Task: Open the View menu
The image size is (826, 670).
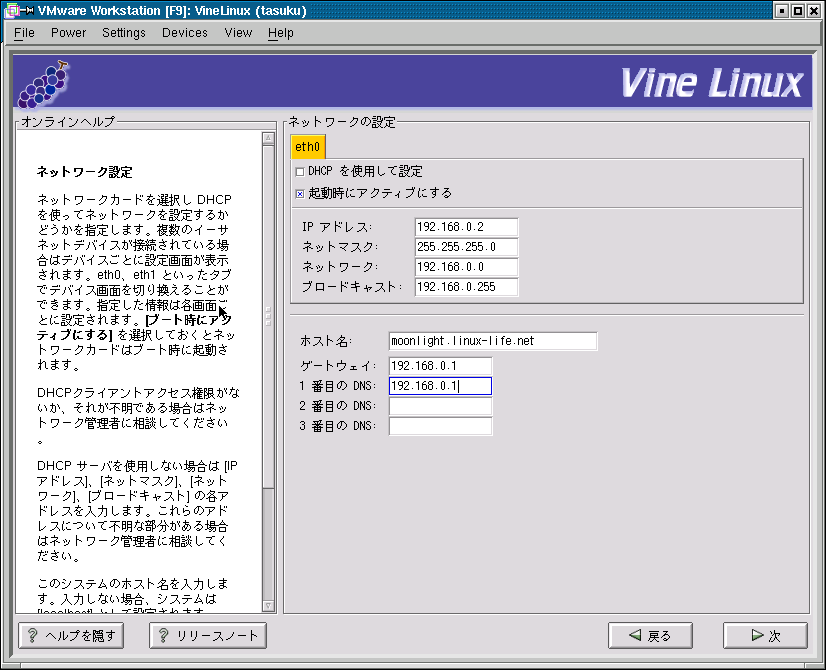Action: 238,33
